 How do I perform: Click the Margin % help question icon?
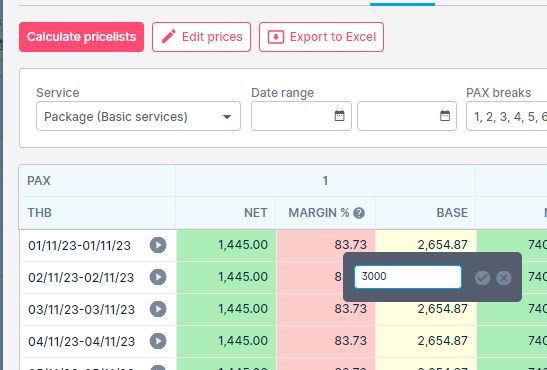click(359, 213)
